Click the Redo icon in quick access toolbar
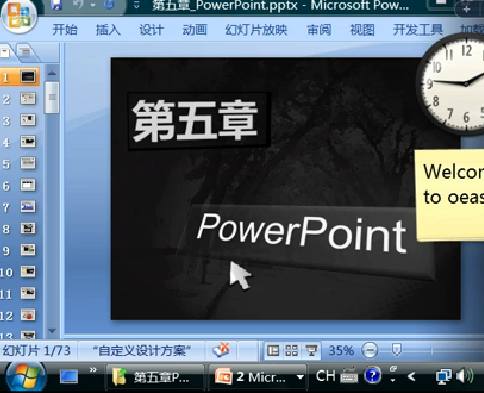This screenshot has width=484, height=393. point(109,5)
